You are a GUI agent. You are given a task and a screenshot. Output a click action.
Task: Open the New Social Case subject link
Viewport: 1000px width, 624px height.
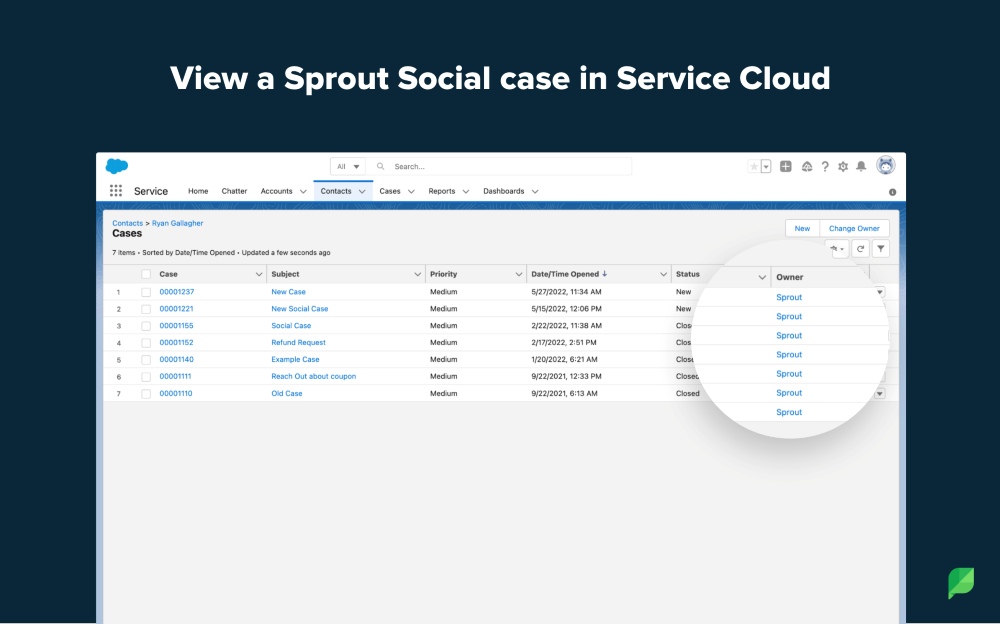[300, 309]
